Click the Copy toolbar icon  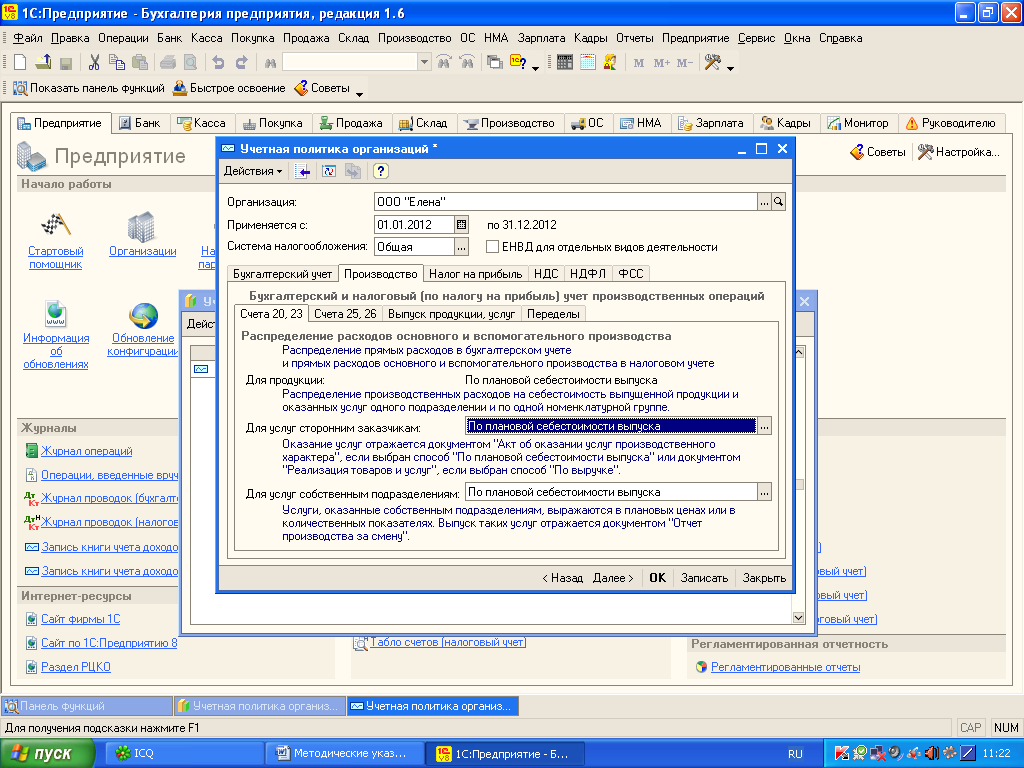click(117, 63)
